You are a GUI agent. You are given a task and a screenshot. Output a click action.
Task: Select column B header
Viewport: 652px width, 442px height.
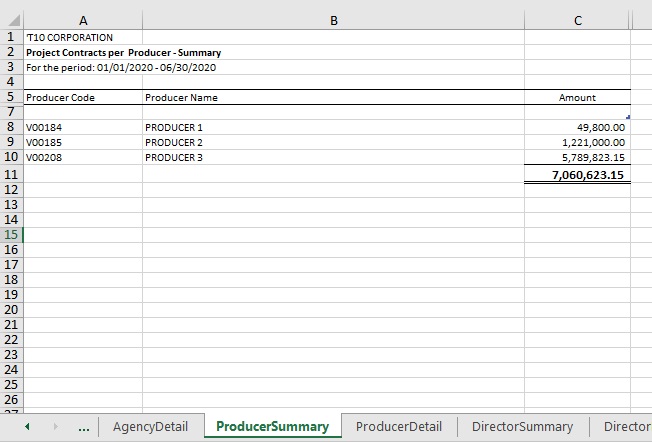click(333, 19)
